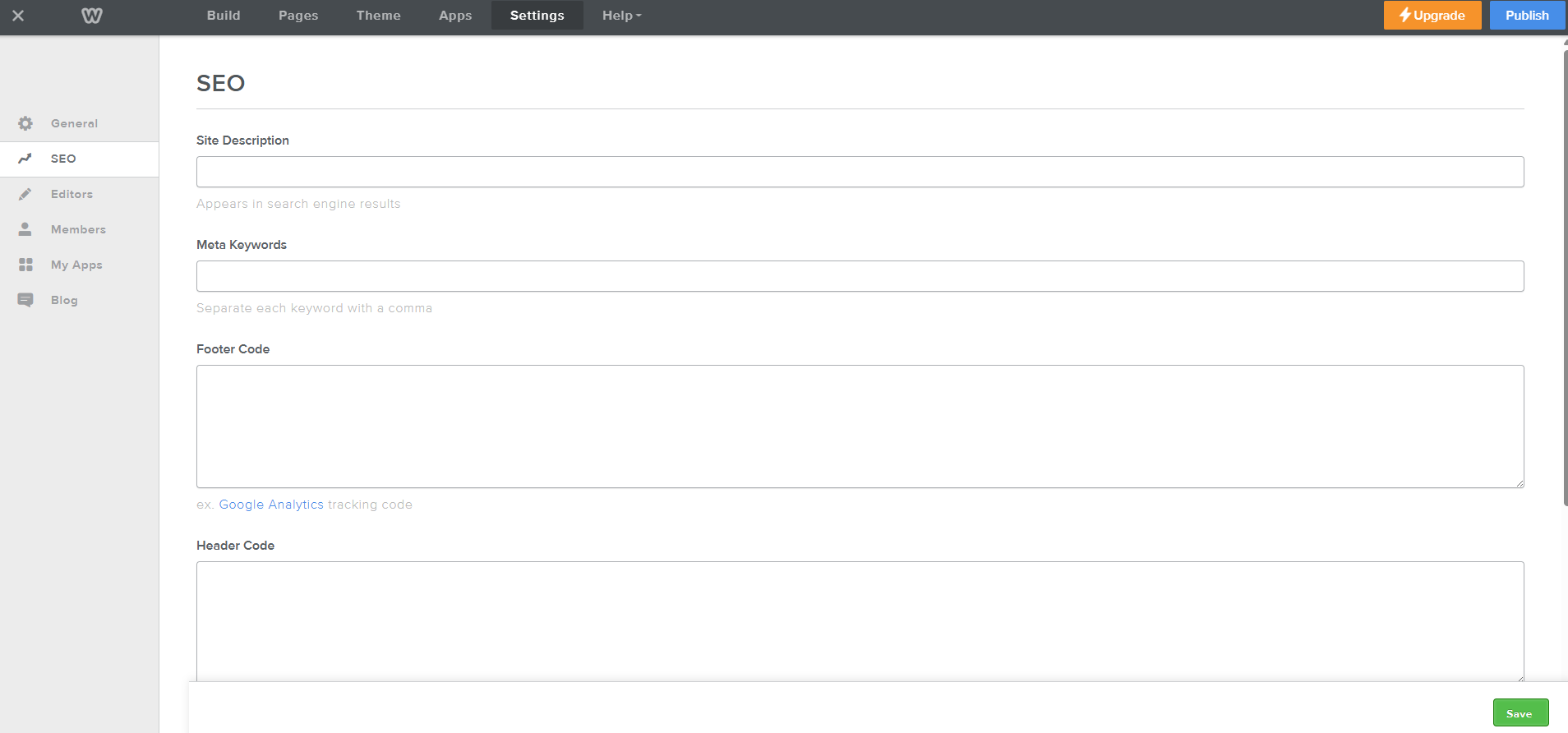
Task: Click the Blog speech bubble icon
Action: click(x=25, y=300)
